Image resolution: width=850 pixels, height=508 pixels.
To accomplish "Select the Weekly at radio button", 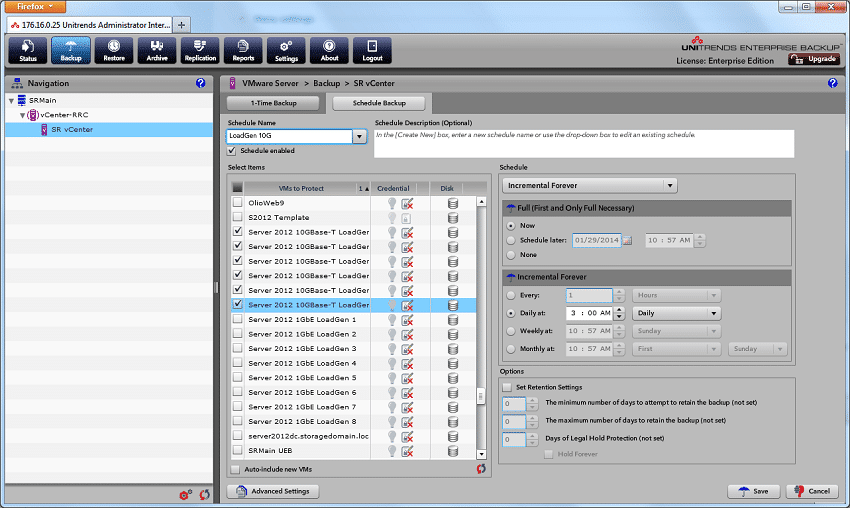I will [511, 331].
